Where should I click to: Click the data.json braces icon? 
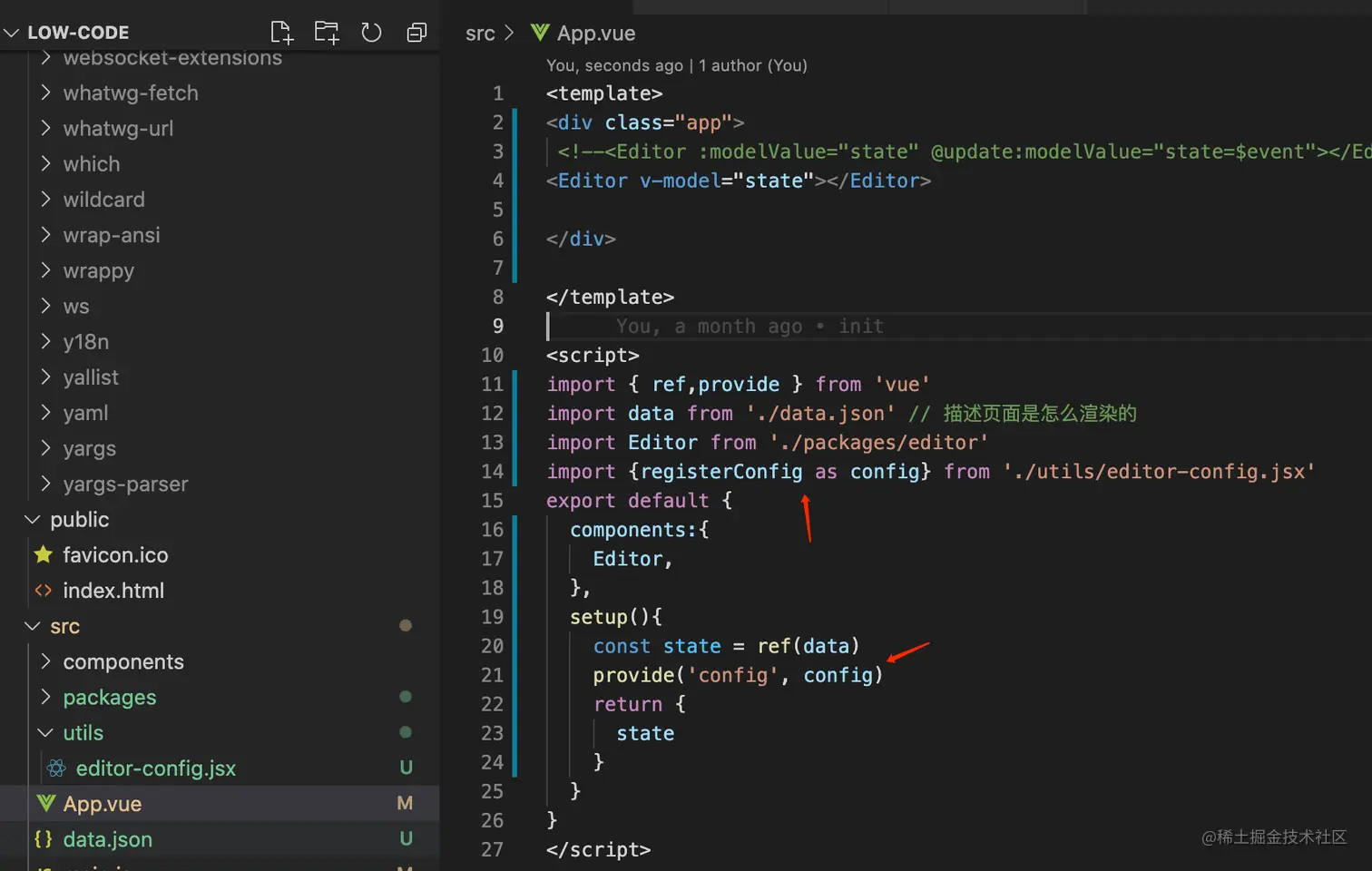[44, 839]
